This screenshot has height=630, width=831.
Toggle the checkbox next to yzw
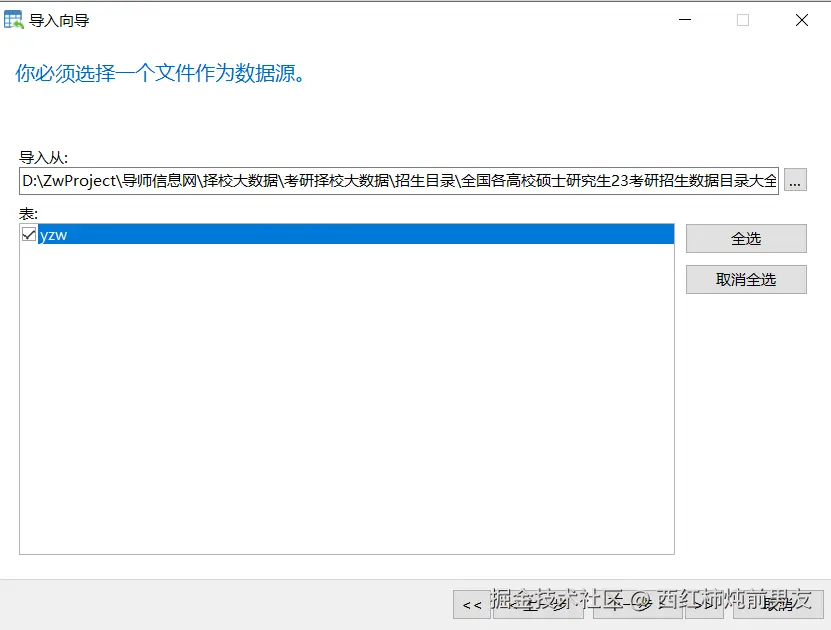tap(29, 234)
